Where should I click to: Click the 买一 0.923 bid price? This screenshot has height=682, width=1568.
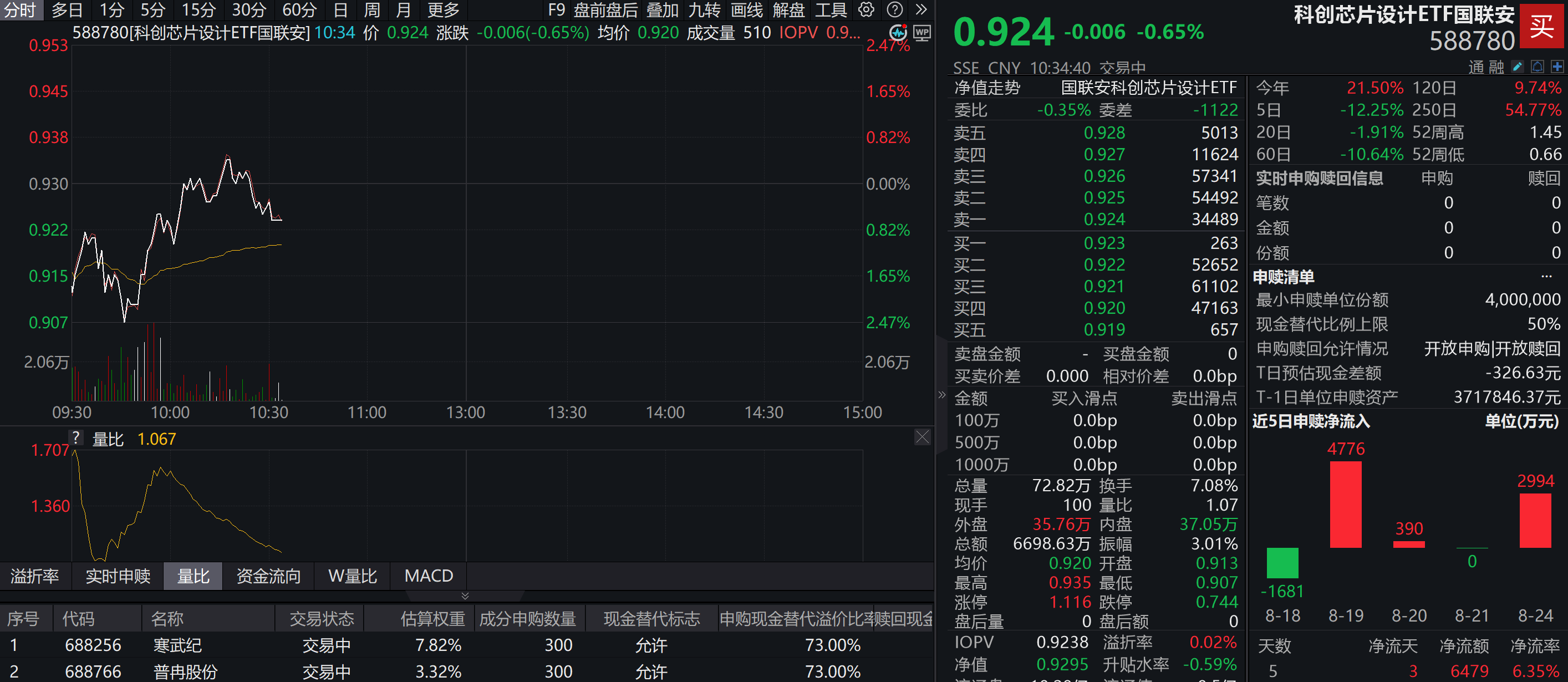(x=1104, y=243)
